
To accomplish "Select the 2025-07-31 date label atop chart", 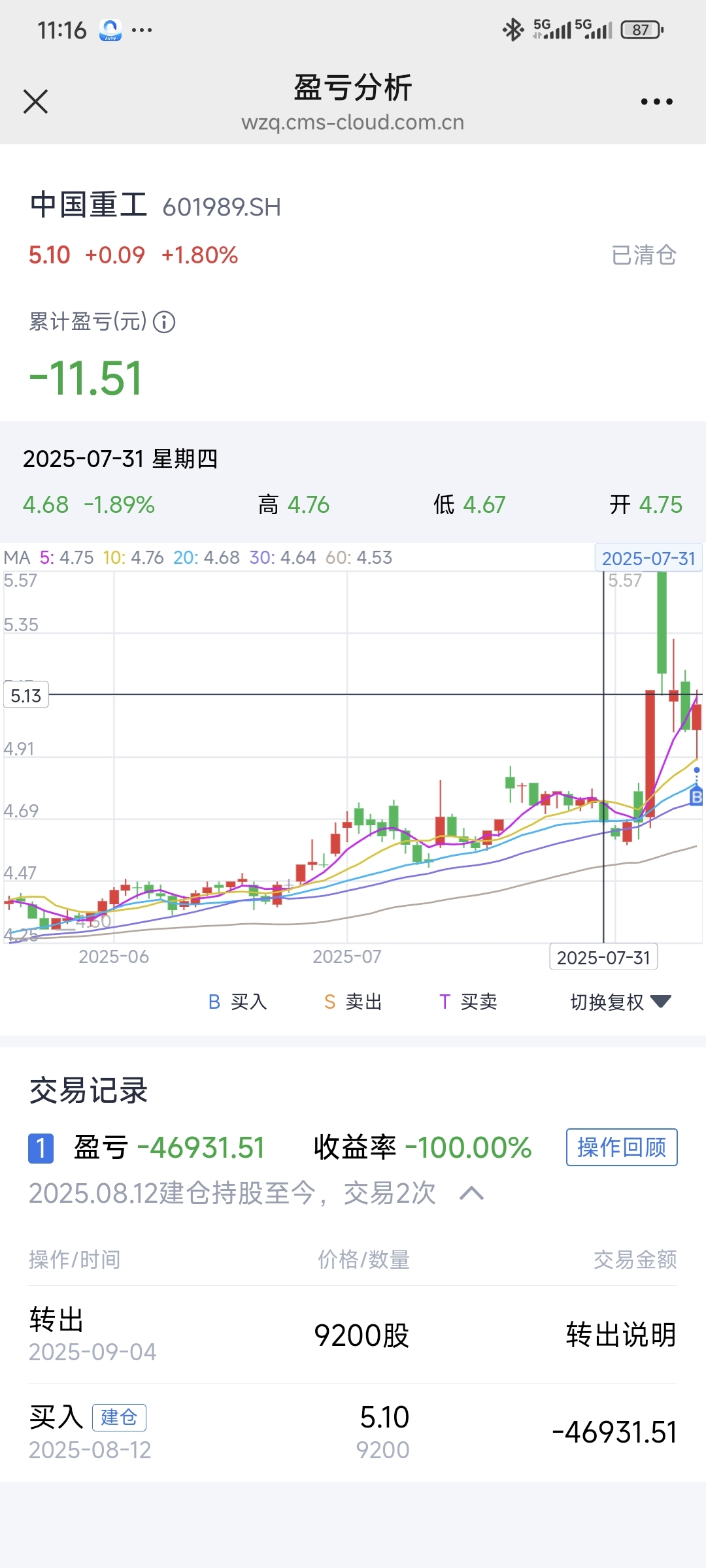I will pyautogui.click(x=648, y=558).
